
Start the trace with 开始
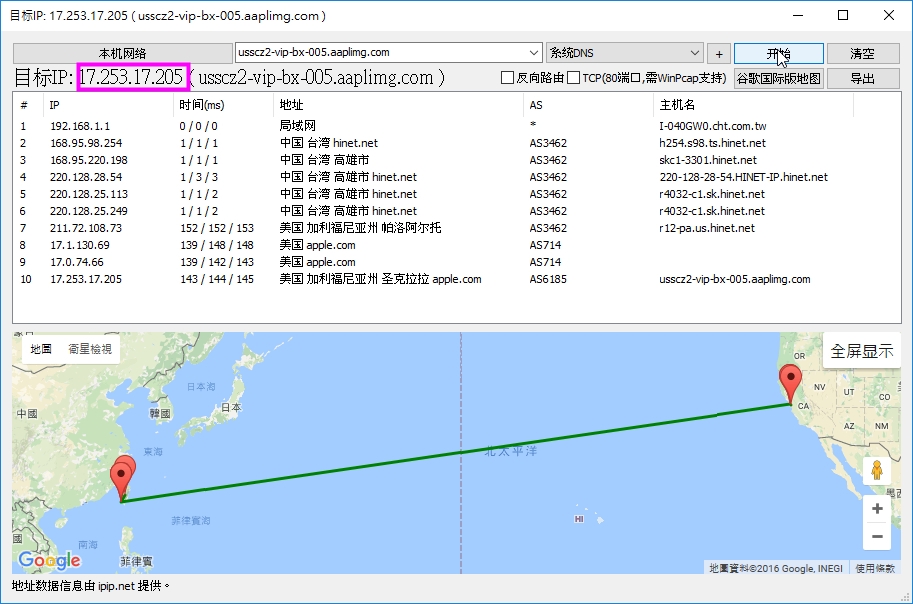pos(778,54)
